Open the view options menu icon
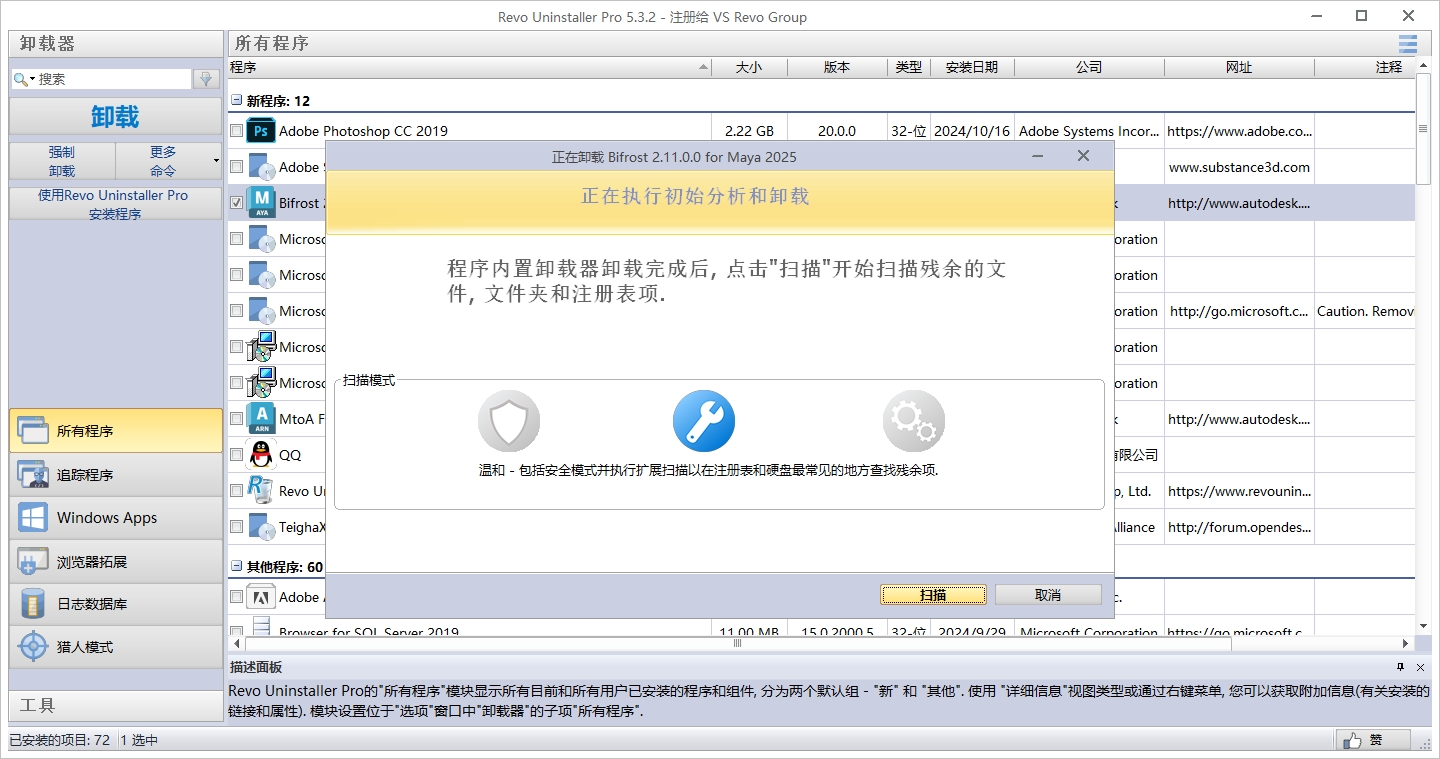The height and width of the screenshot is (759, 1440). point(1408,44)
